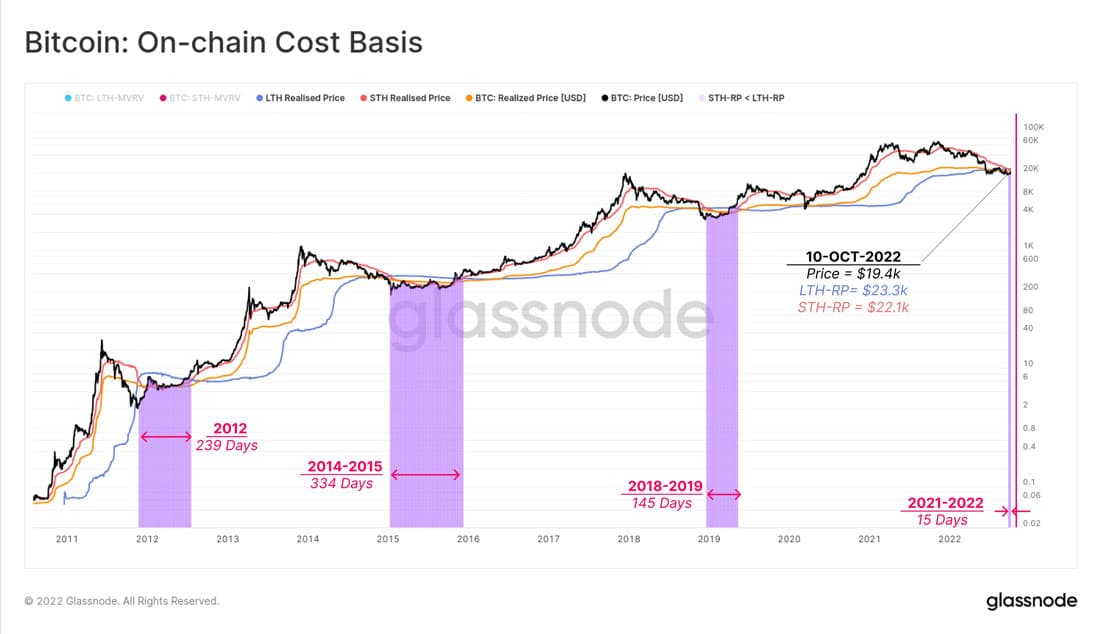1100x634 pixels.
Task: Click the Bitcoin: On-chain Cost Basis title
Action: pyautogui.click(x=224, y=42)
